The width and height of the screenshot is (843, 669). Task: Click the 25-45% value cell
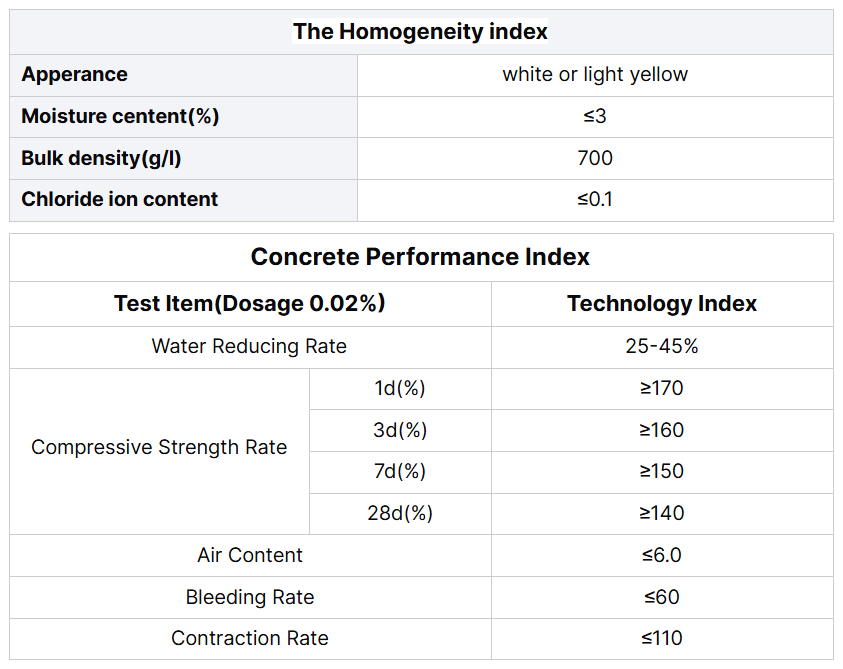(662, 347)
